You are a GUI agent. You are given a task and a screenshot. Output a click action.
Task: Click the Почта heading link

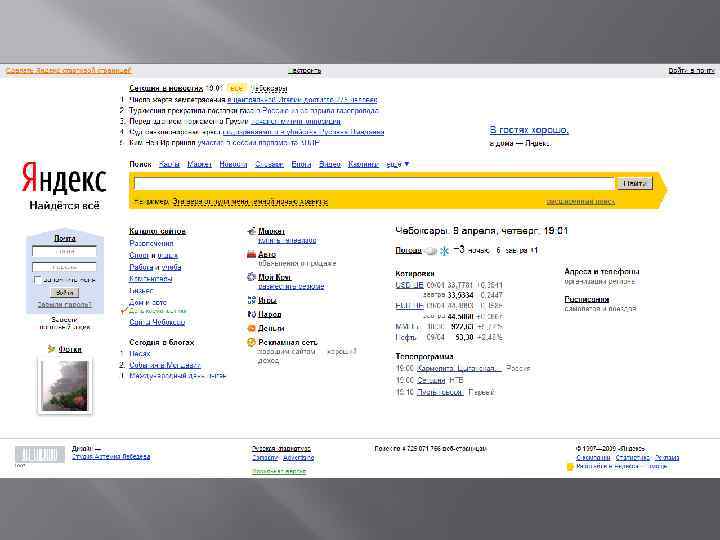(65, 238)
